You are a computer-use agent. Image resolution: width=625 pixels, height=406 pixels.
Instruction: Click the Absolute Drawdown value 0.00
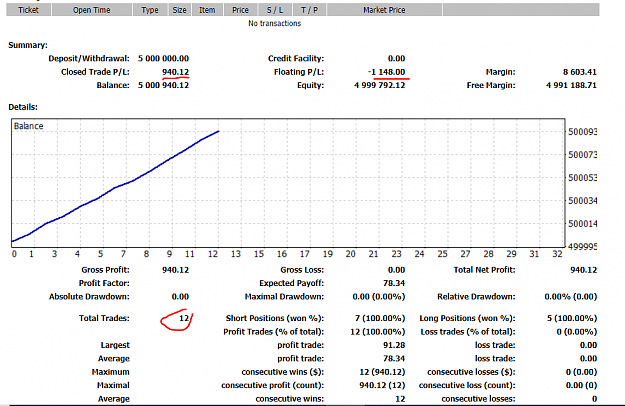pyautogui.click(x=180, y=297)
